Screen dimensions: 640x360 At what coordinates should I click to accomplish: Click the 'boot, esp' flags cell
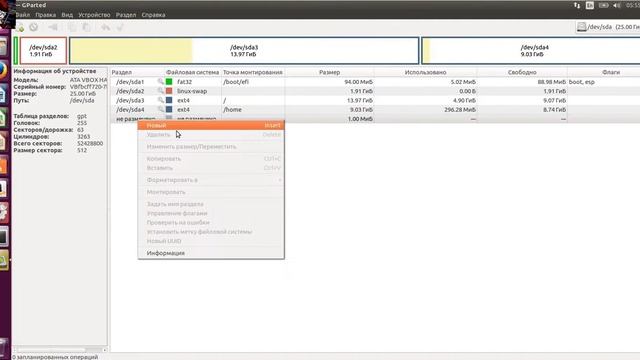(x=582, y=82)
